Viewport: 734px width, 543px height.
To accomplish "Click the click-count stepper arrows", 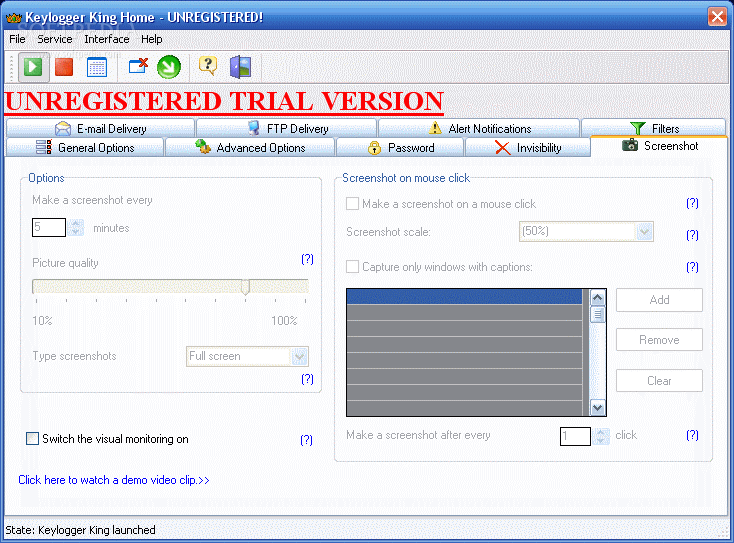I will tap(601, 436).
